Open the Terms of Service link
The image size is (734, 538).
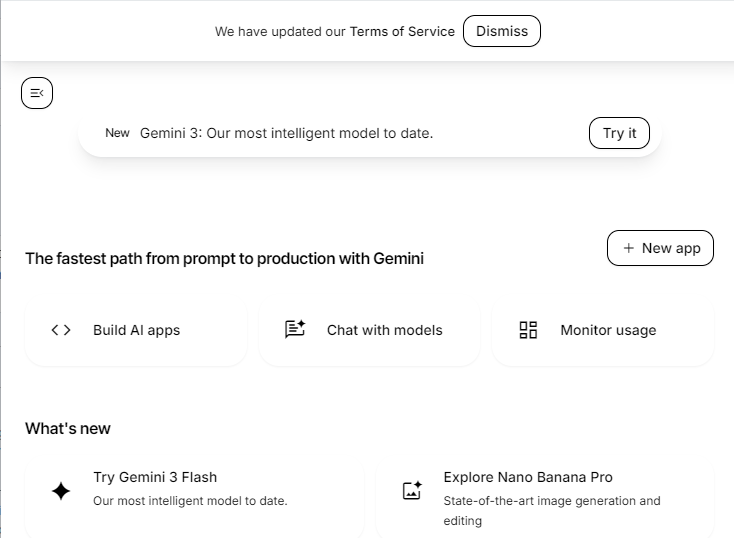(402, 31)
